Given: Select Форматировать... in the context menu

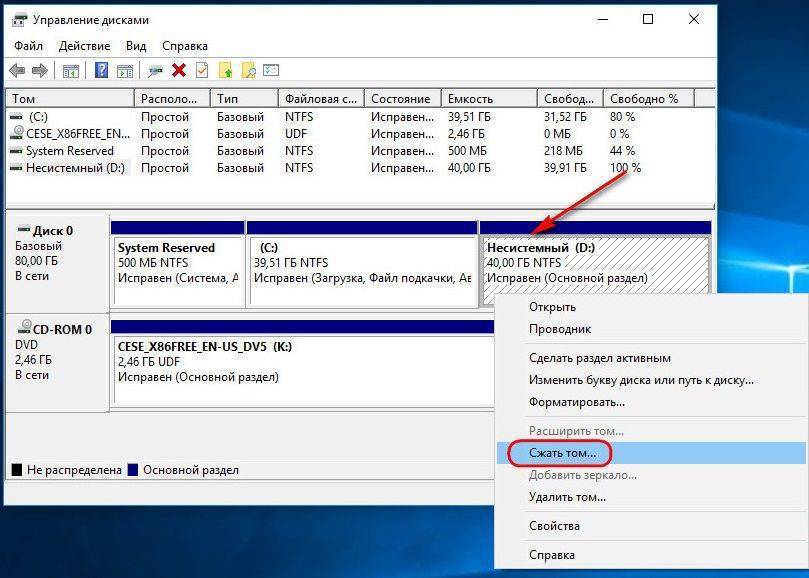Looking at the screenshot, I should [x=576, y=402].
